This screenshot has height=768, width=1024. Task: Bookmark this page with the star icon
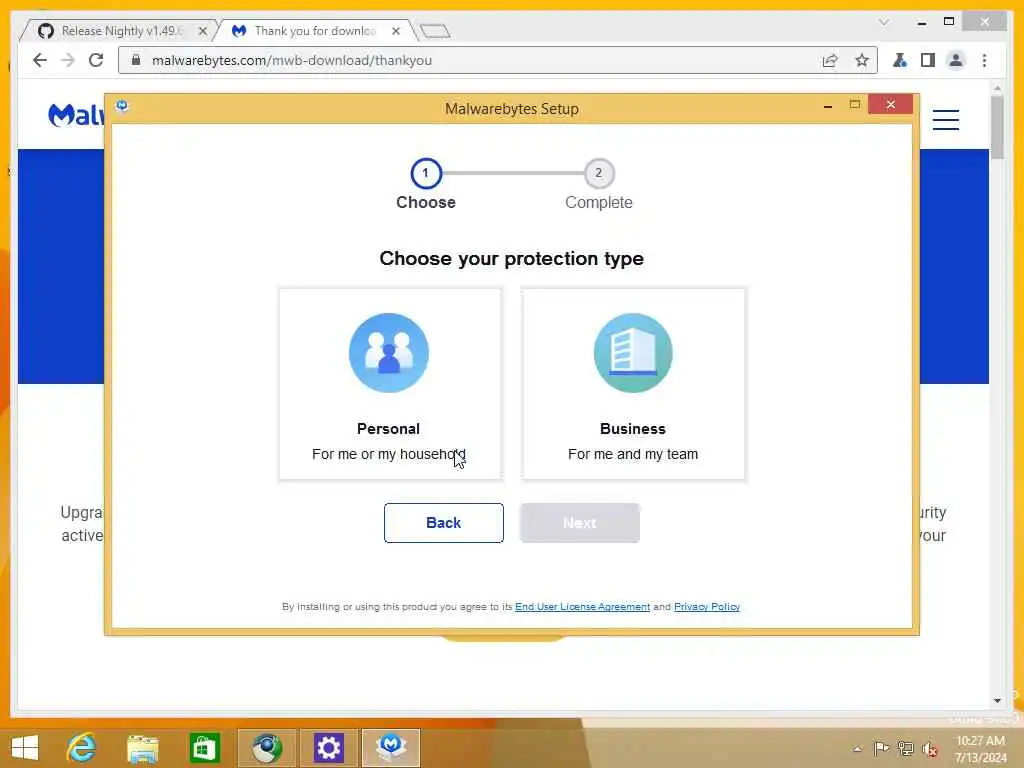[x=861, y=60]
